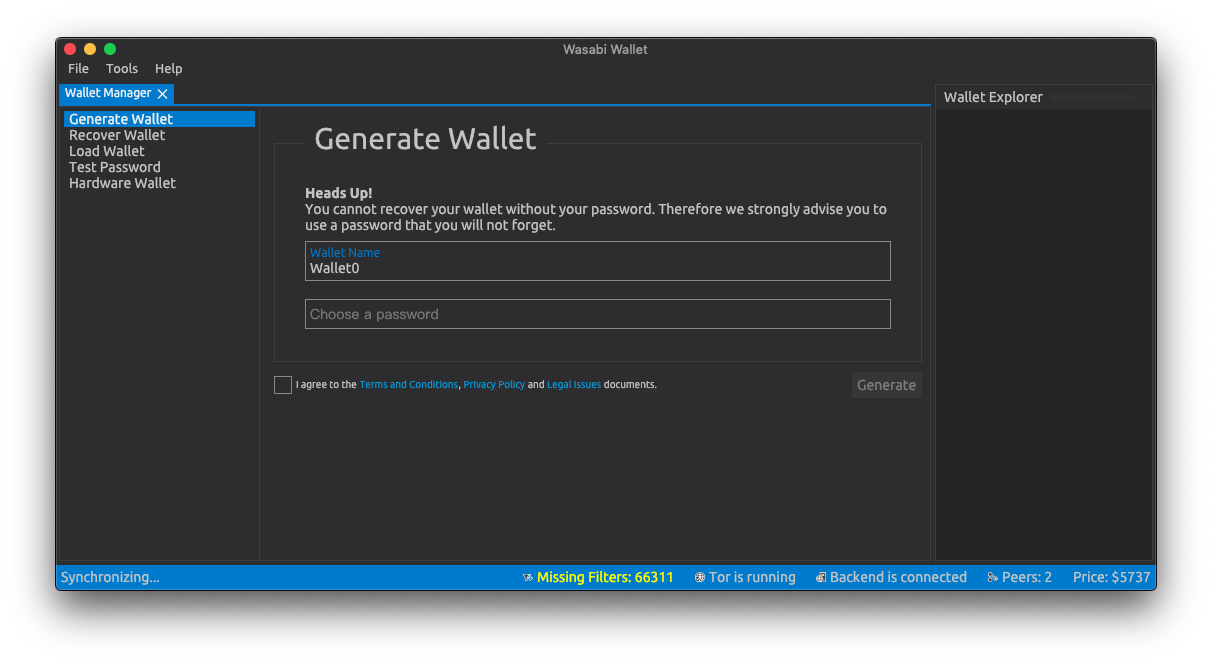Viewport: 1212px width, 664px height.
Task: Open the Legal Issues link
Action: tap(574, 385)
